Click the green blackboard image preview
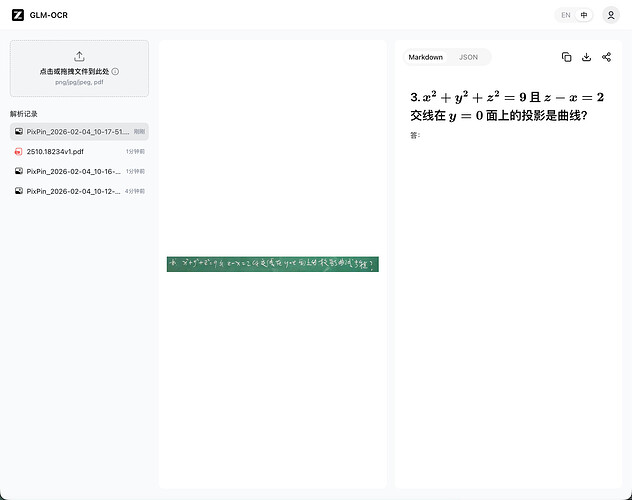The image size is (632, 500). pos(273,264)
